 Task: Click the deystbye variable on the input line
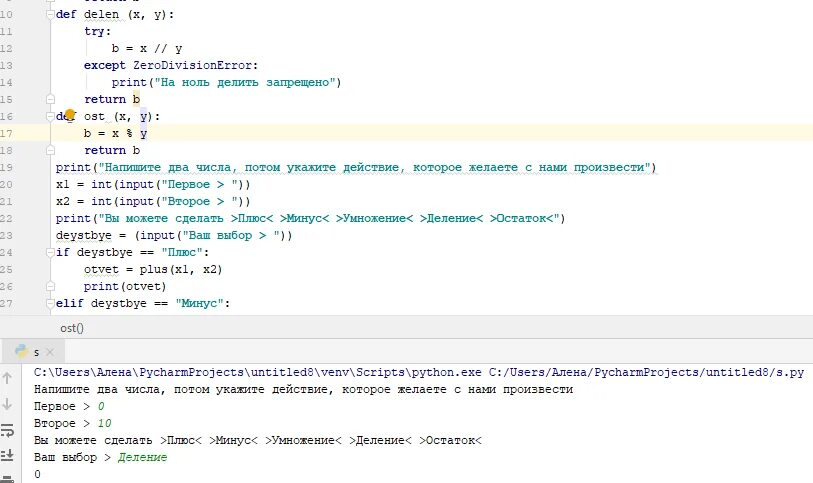(83, 235)
